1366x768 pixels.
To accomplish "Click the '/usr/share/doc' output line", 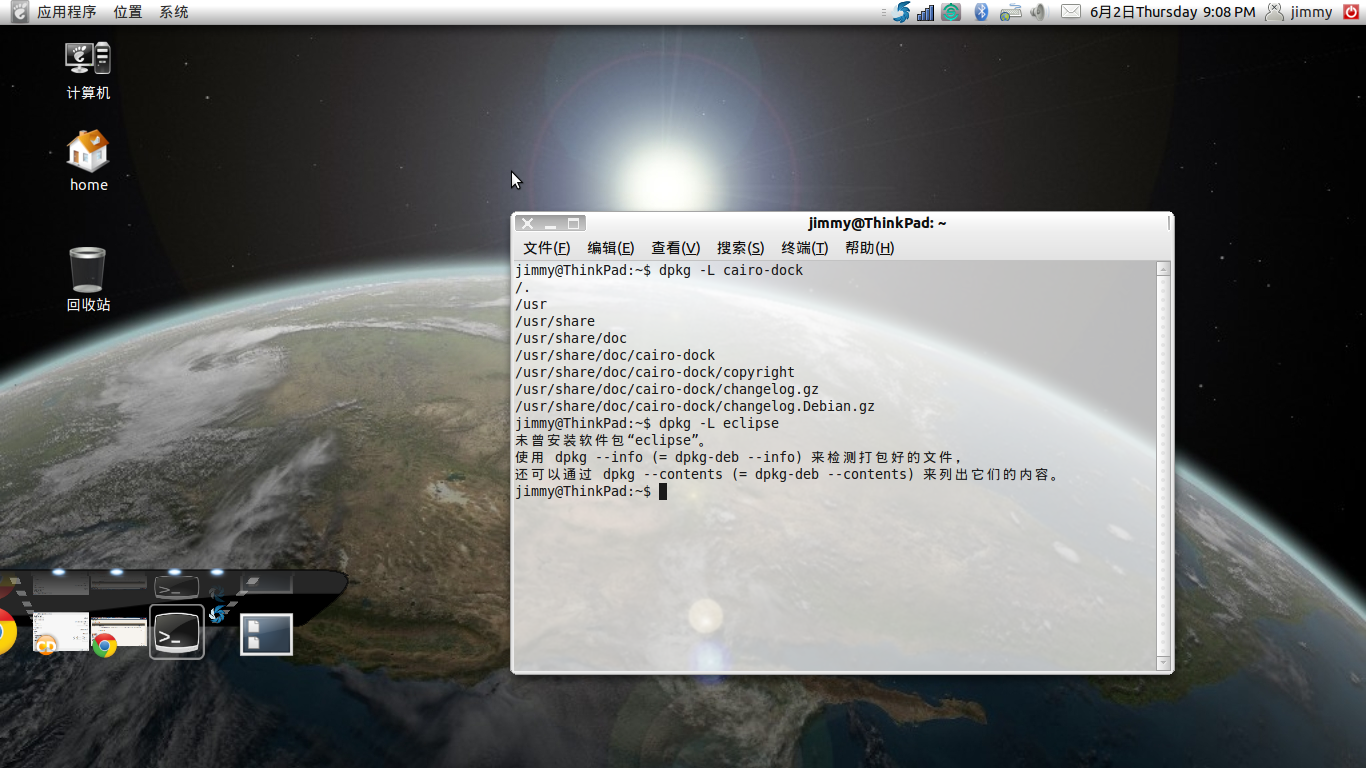I will (571, 338).
